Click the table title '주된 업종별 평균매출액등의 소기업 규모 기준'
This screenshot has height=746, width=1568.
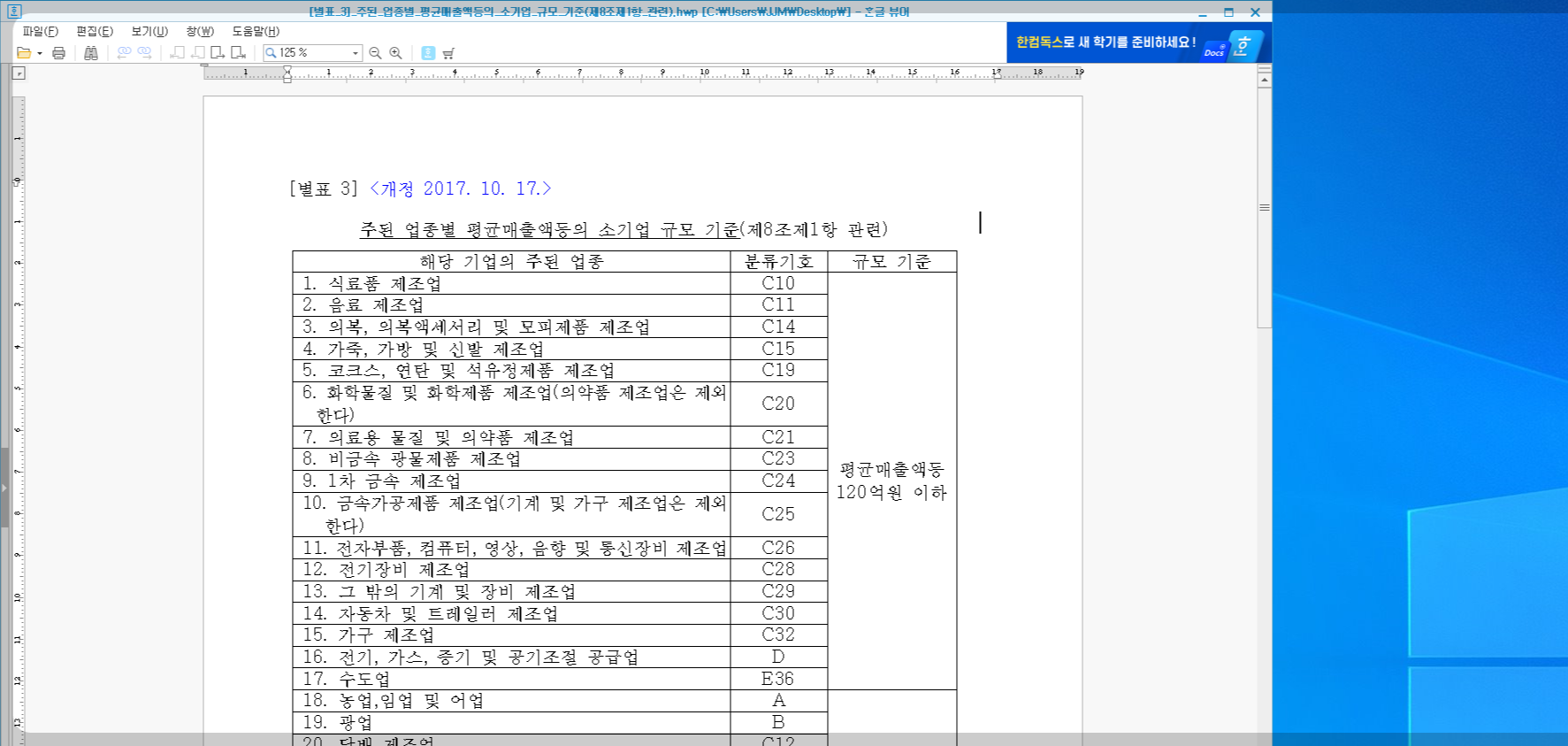(x=549, y=229)
